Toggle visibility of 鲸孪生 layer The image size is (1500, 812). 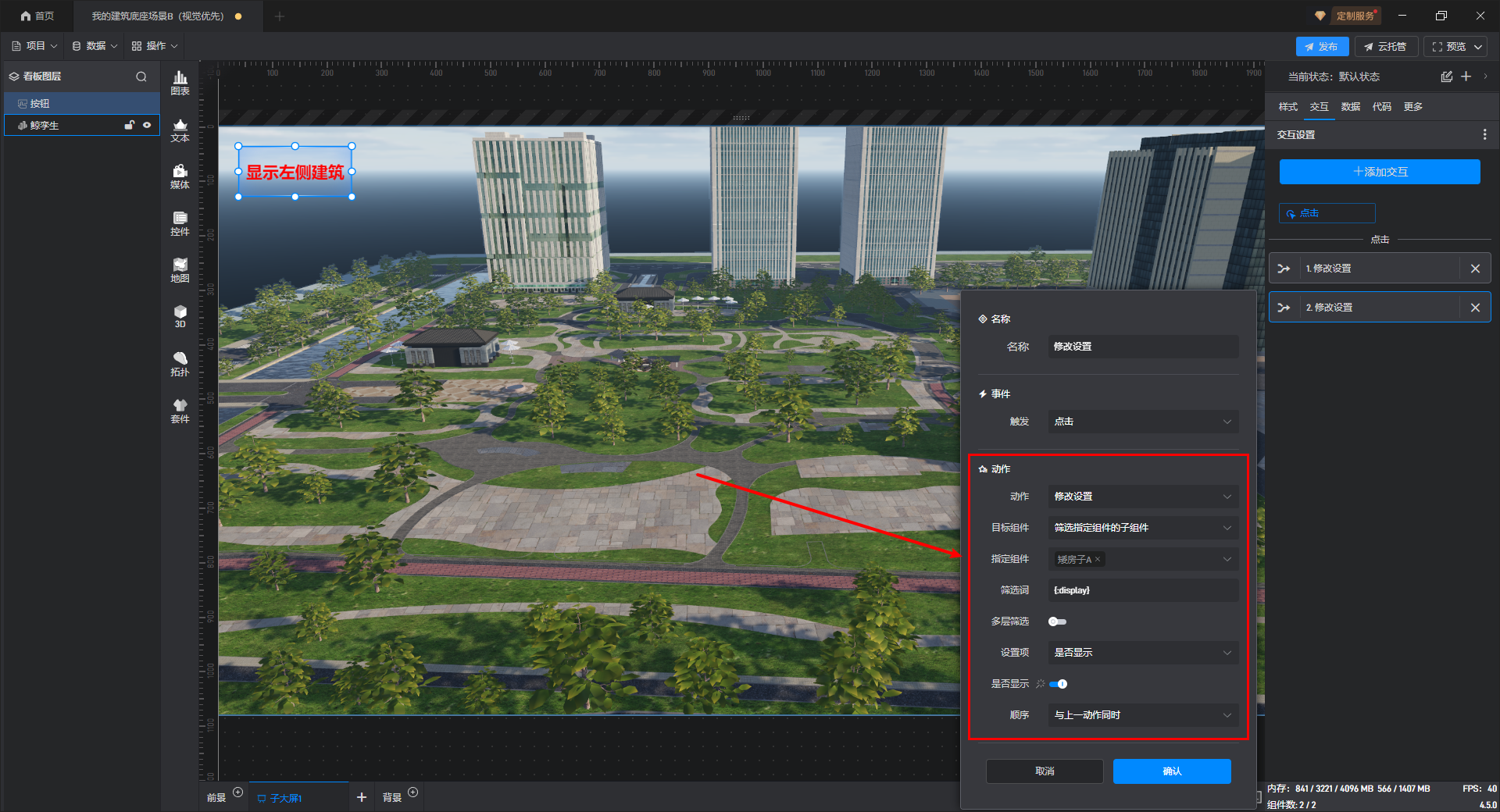147,125
